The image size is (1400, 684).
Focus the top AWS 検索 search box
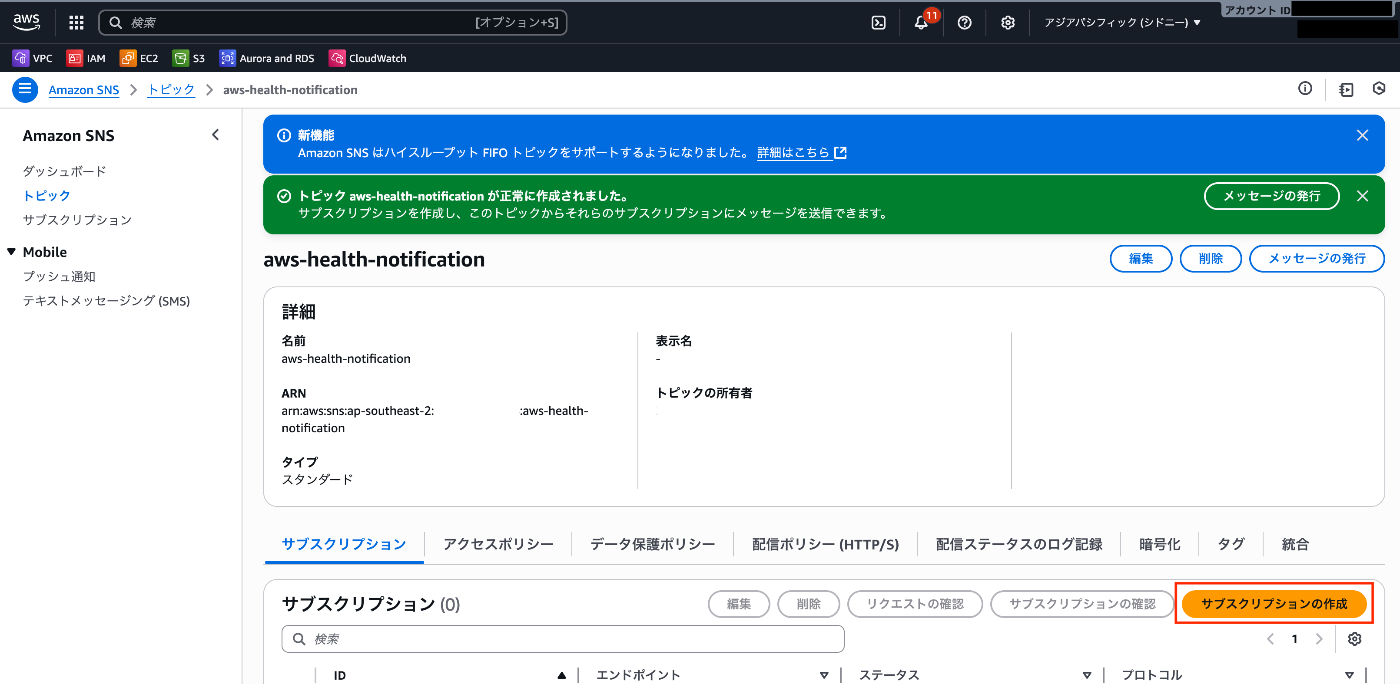(333, 22)
